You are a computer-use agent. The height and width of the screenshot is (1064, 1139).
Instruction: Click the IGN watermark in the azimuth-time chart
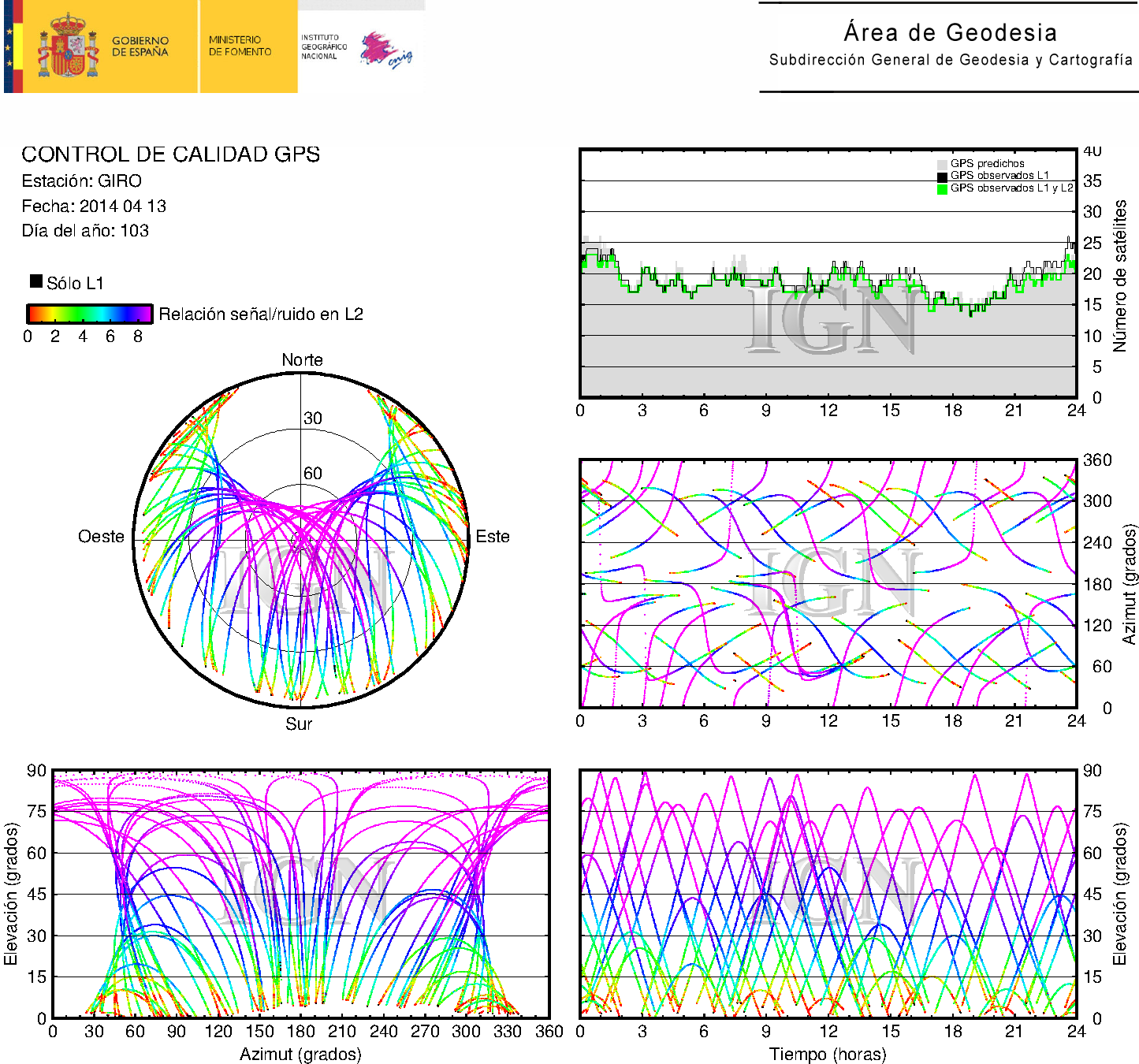832,584
